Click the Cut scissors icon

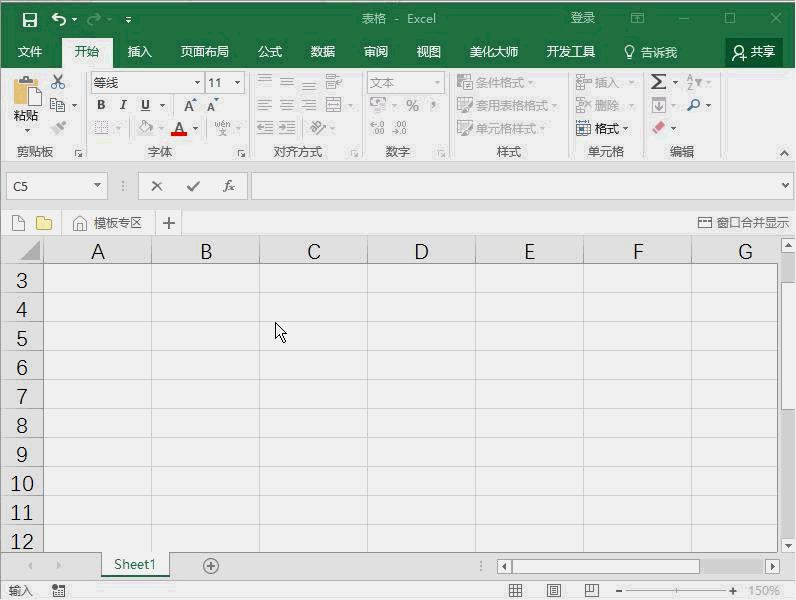tap(58, 82)
